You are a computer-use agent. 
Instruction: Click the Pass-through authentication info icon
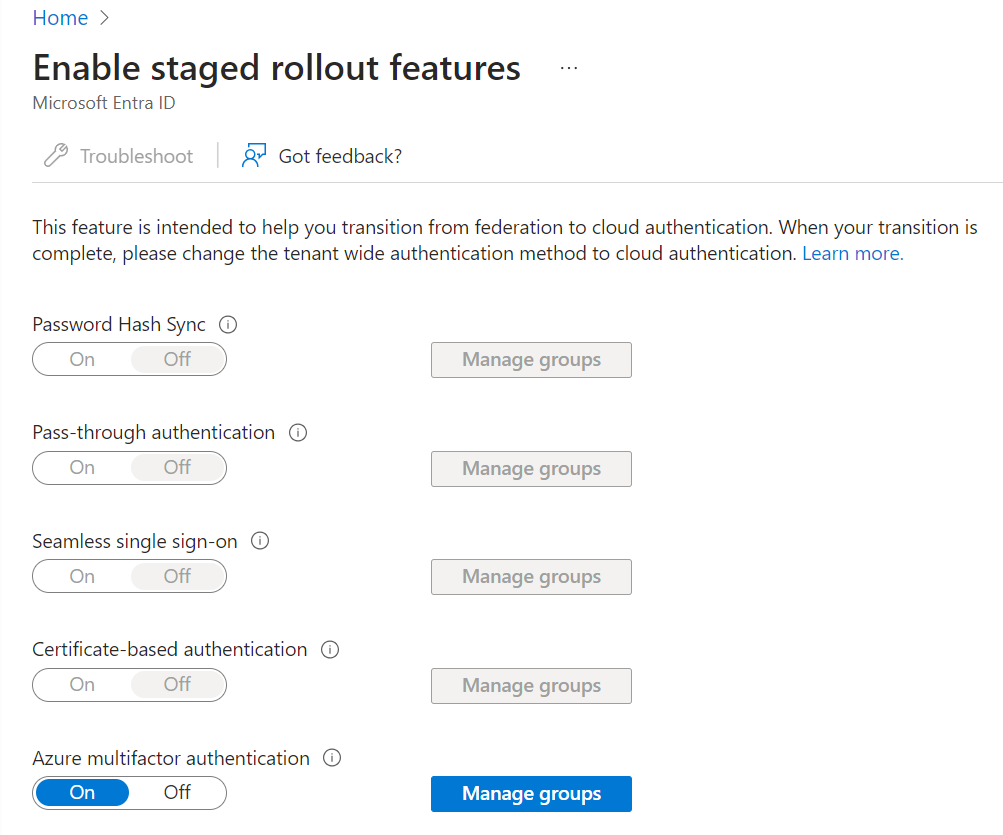click(297, 433)
